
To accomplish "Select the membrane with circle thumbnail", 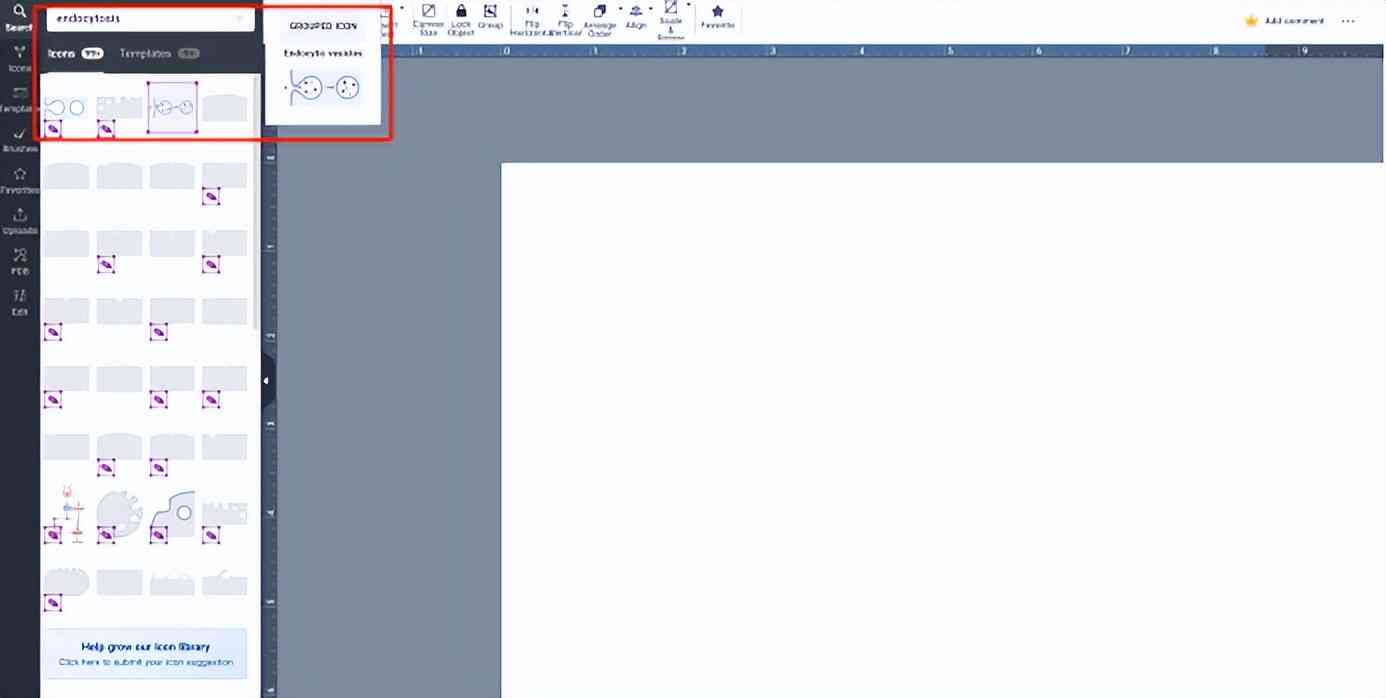I will tap(172, 515).
